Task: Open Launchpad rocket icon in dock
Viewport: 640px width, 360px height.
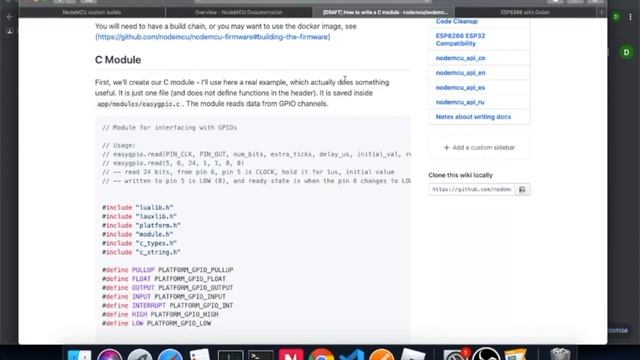Action: click(x=140, y=355)
